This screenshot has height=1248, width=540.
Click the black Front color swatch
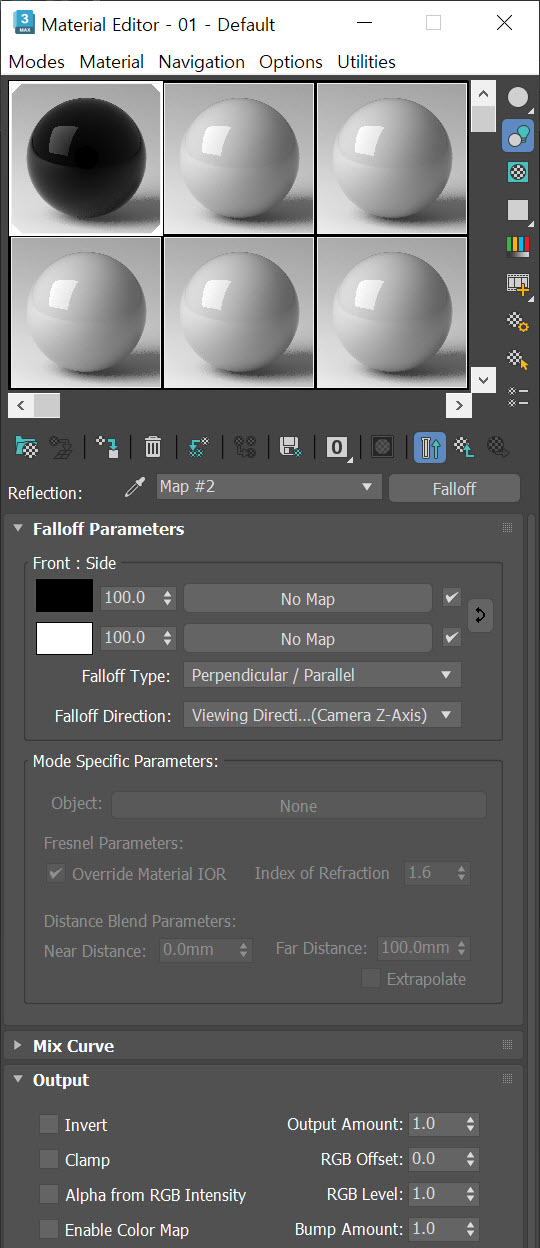(64, 598)
